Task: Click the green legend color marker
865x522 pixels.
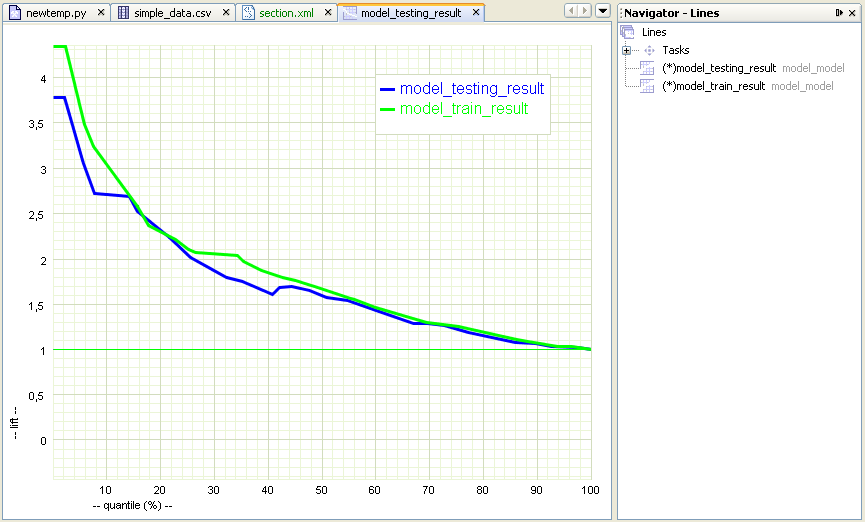Action: tap(387, 109)
